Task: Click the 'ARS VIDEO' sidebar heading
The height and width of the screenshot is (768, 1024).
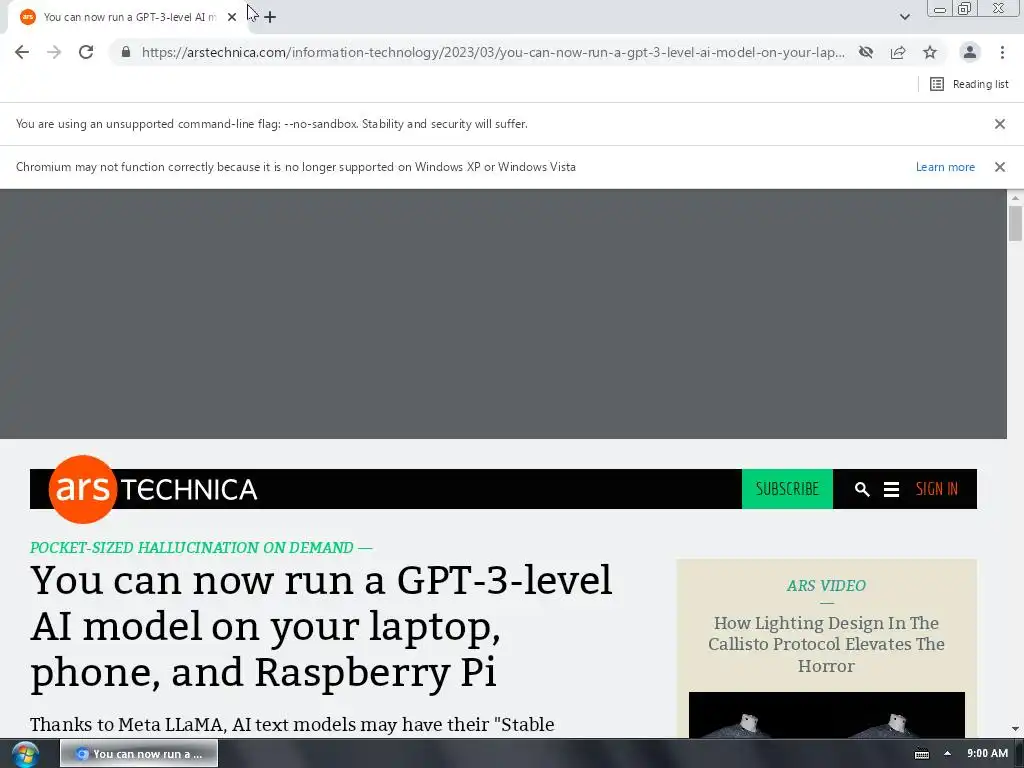Action: click(x=826, y=586)
